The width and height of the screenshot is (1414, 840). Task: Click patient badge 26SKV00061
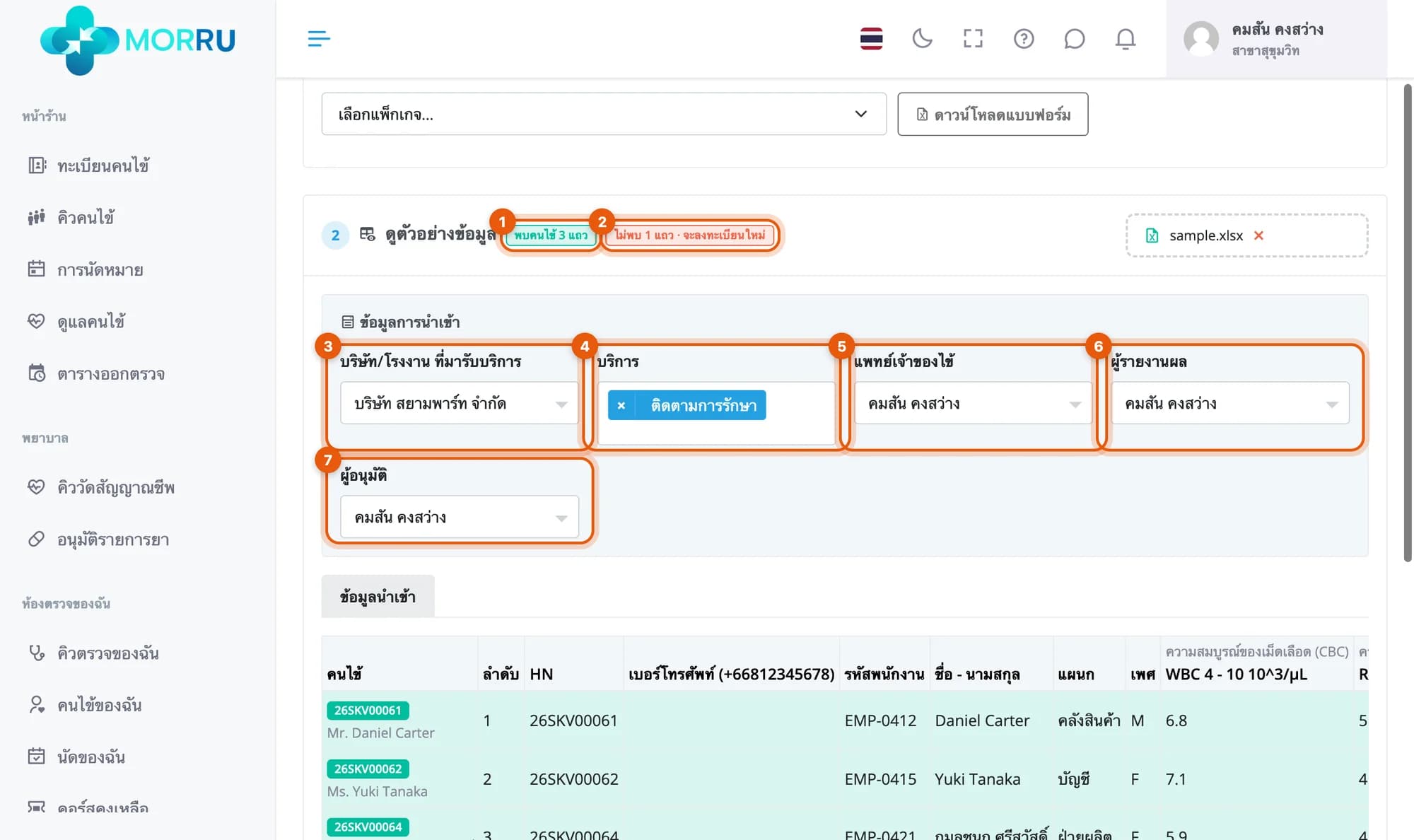[x=368, y=710]
